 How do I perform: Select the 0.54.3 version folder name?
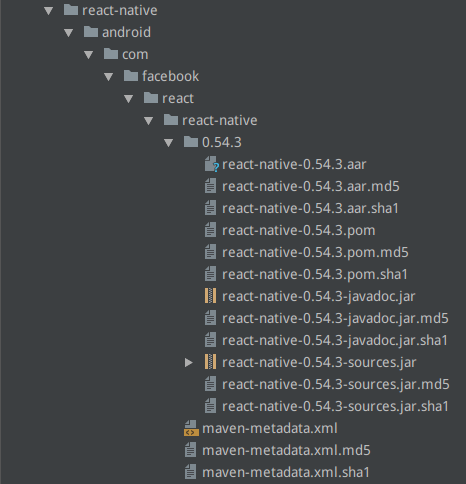222,143
